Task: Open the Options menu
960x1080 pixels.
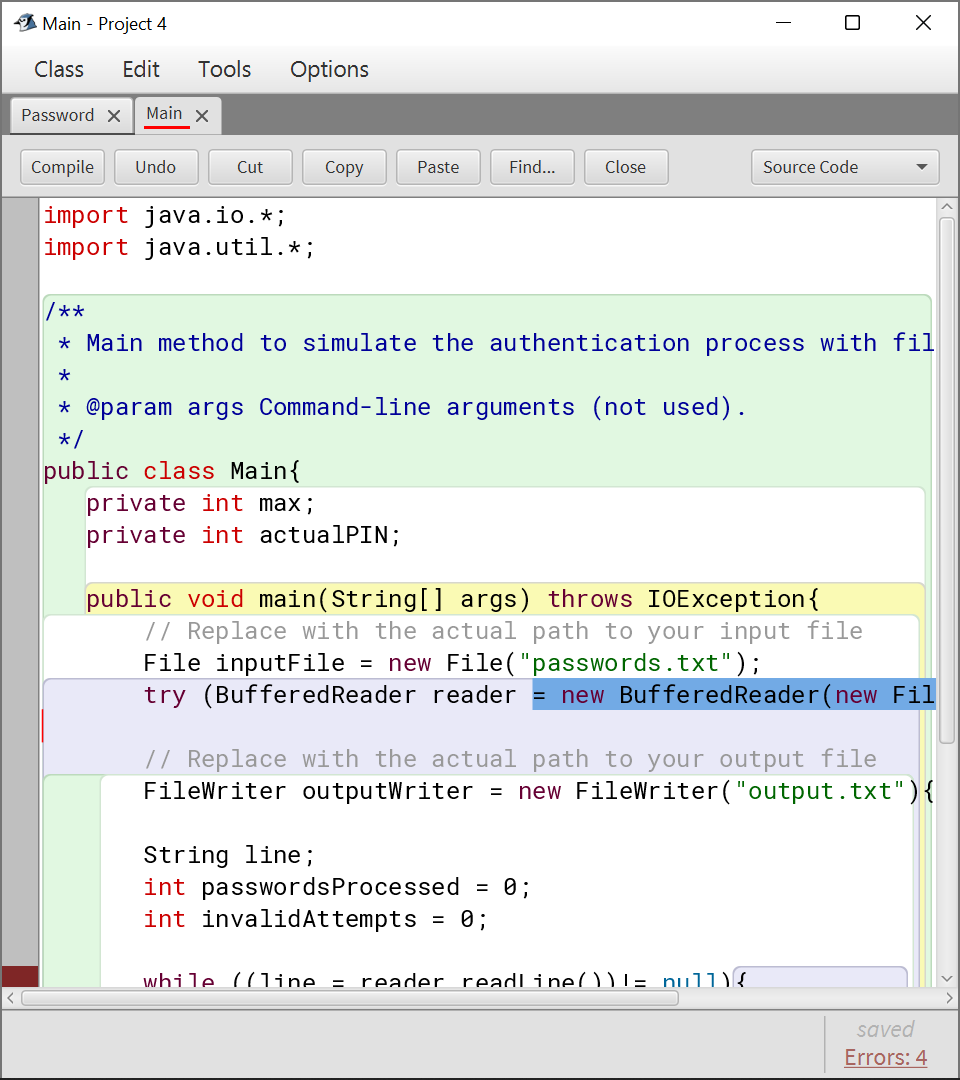Action: [329, 69]
